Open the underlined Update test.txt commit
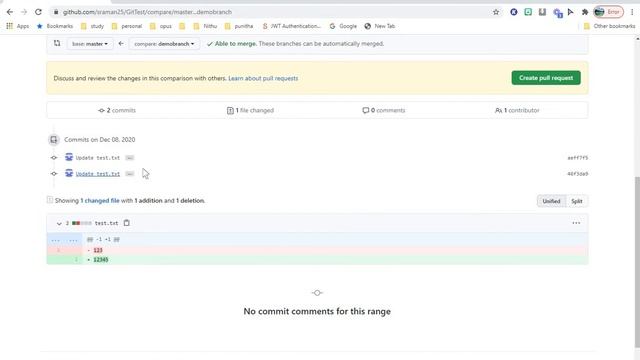Image resolution: width=640 pixels, height=360 pixels. click(x=98, y=174)
